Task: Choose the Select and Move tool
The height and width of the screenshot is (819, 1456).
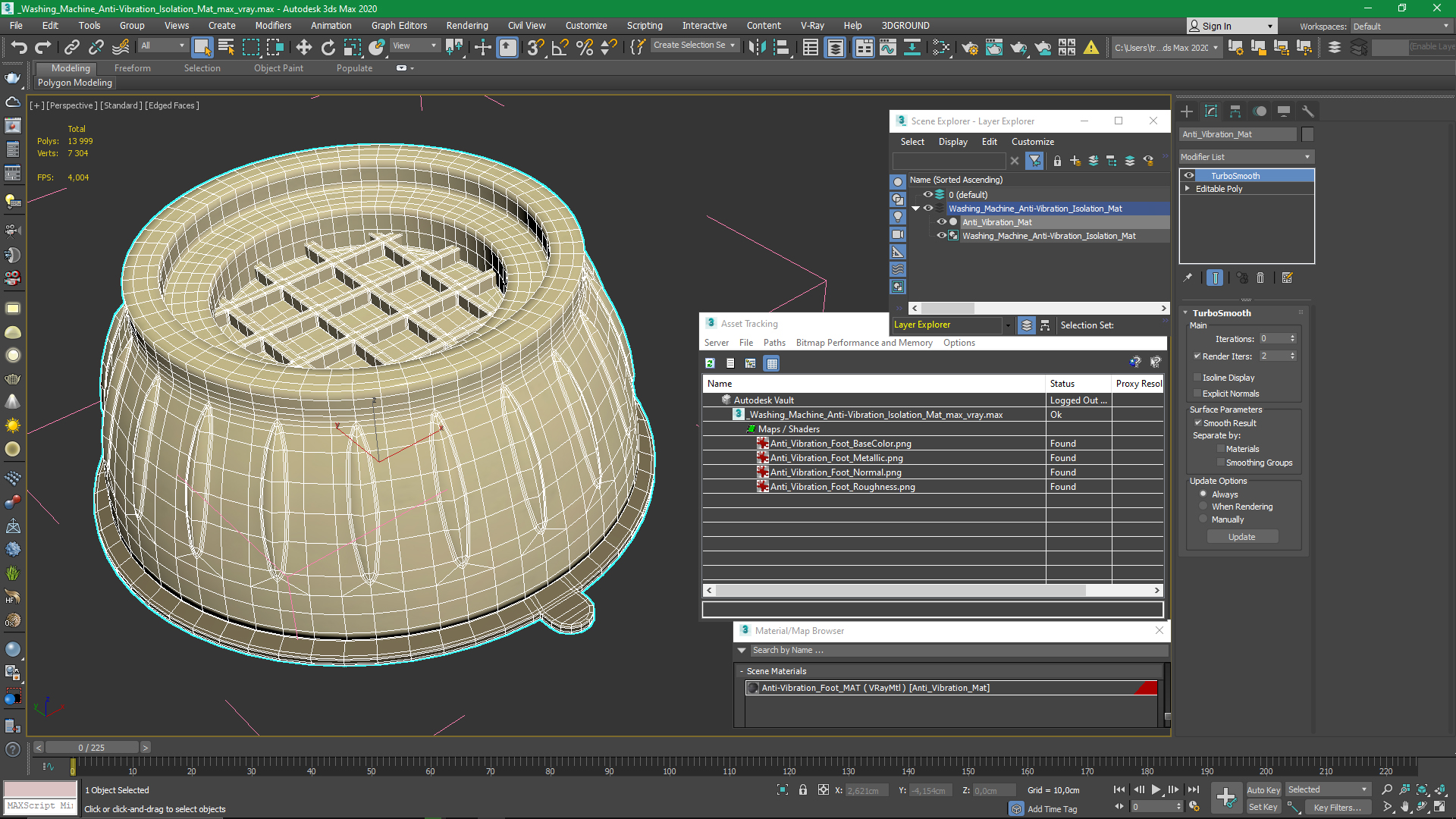Action: [x=303, y=47]
